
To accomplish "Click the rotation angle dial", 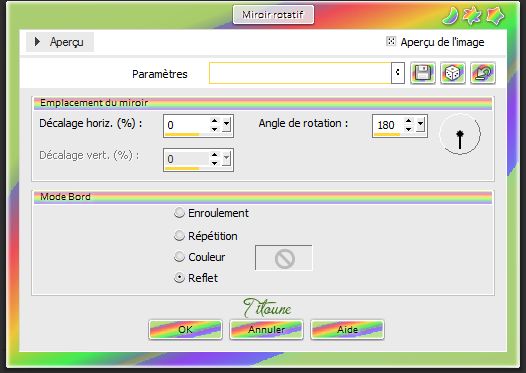I will click(460, 134).
